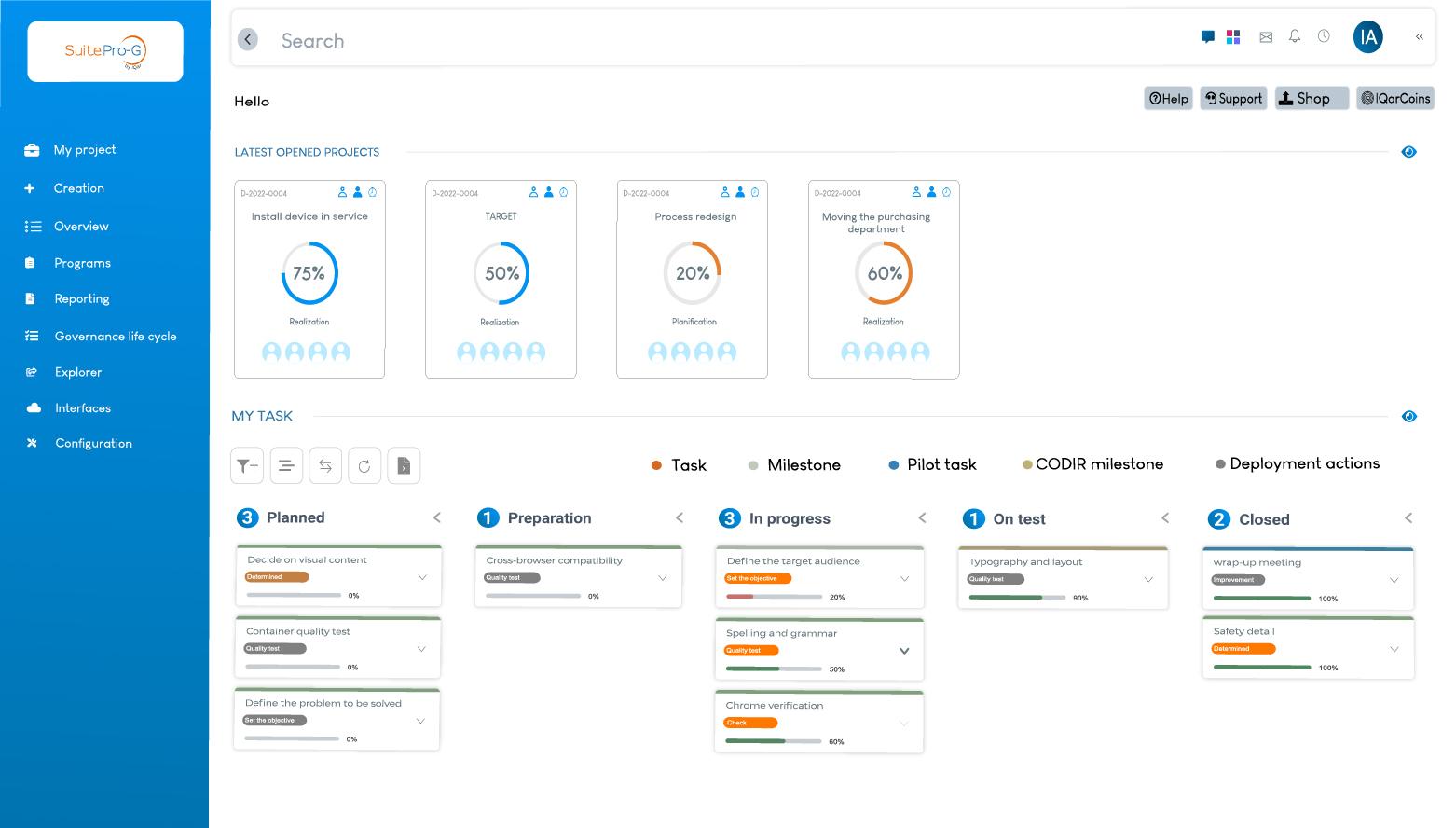Click the Creation plus icon

[30, 188]
